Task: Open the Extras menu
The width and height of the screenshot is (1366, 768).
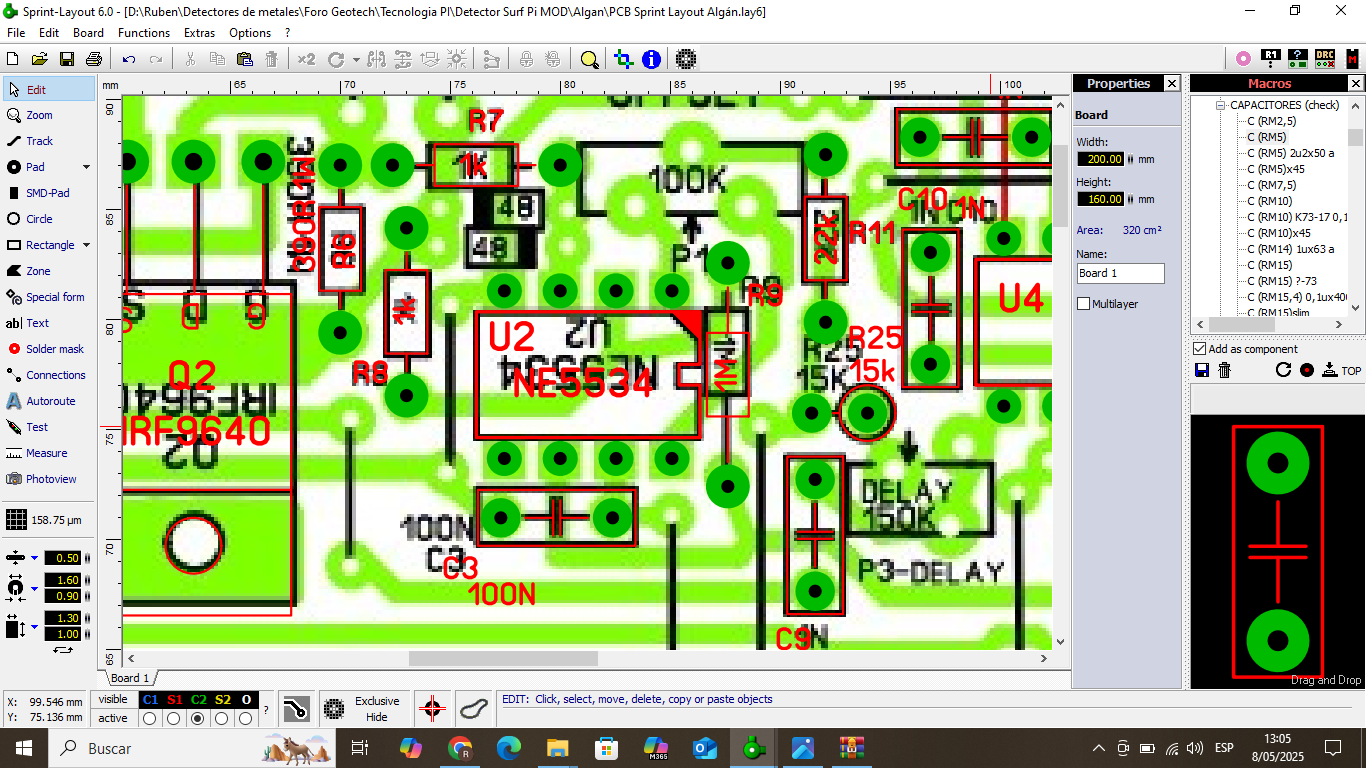Action: tap(199, 33)
